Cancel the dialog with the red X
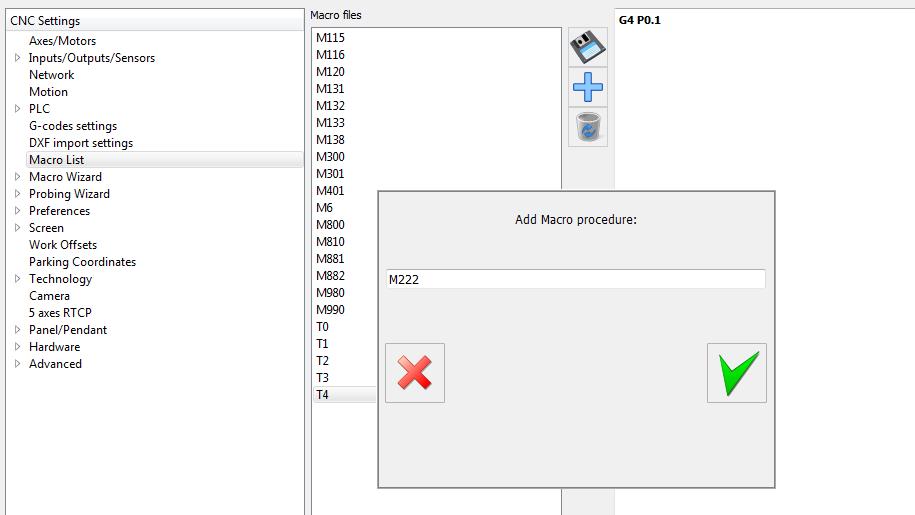 click(415, 373)
